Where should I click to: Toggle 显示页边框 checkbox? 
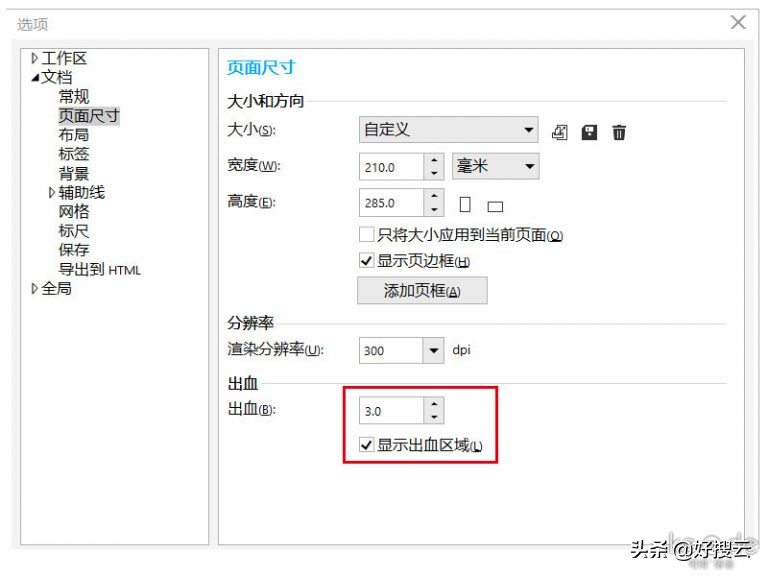coord(366,261)
